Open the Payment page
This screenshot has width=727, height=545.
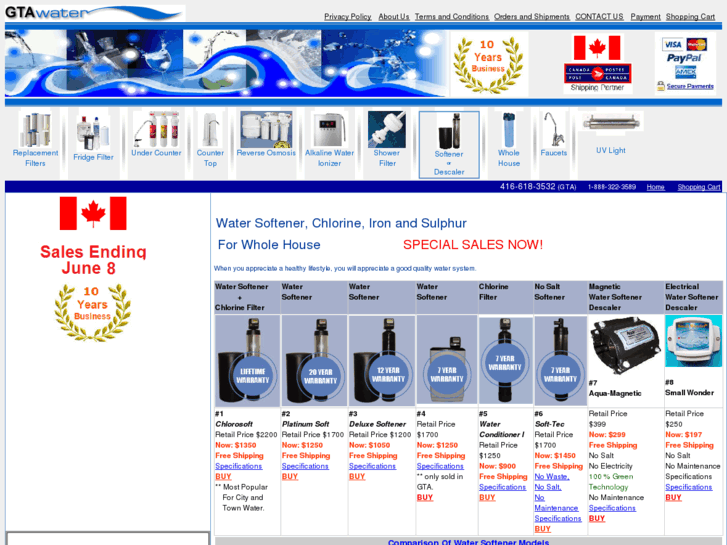coord(645,16)
